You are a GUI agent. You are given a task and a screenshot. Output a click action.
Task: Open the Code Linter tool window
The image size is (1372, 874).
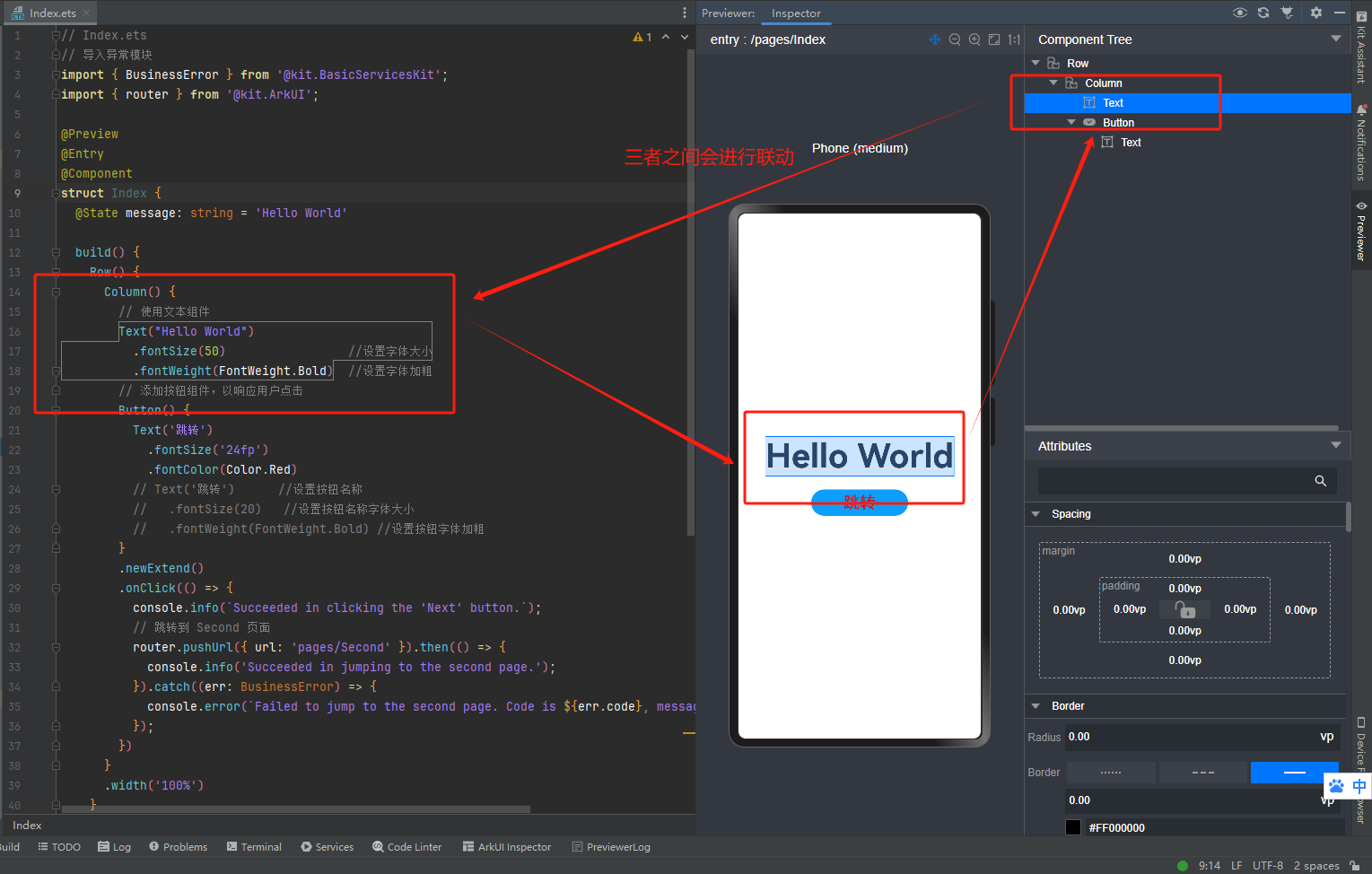pyautogui.click(x=406, y=847)
